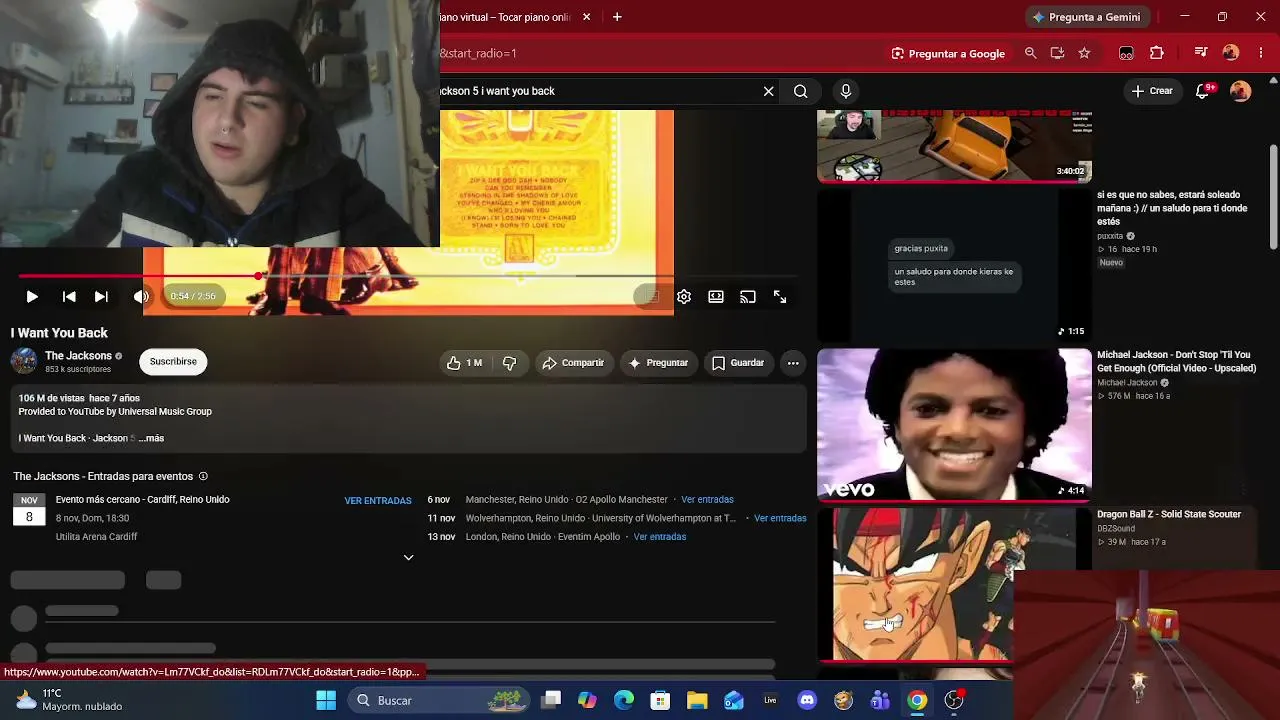Cast the video to another device

coord(748,297)
